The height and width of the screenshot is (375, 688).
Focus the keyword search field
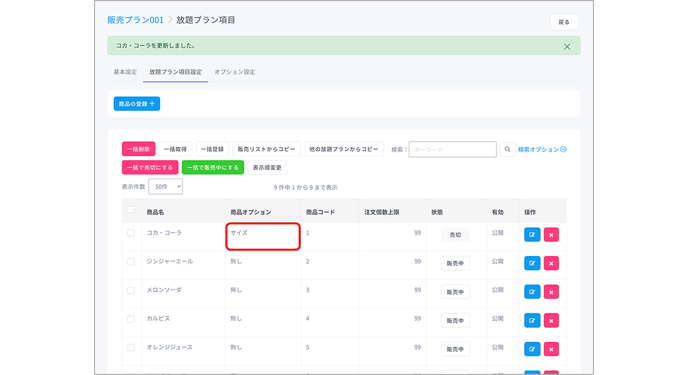point(452,149)
